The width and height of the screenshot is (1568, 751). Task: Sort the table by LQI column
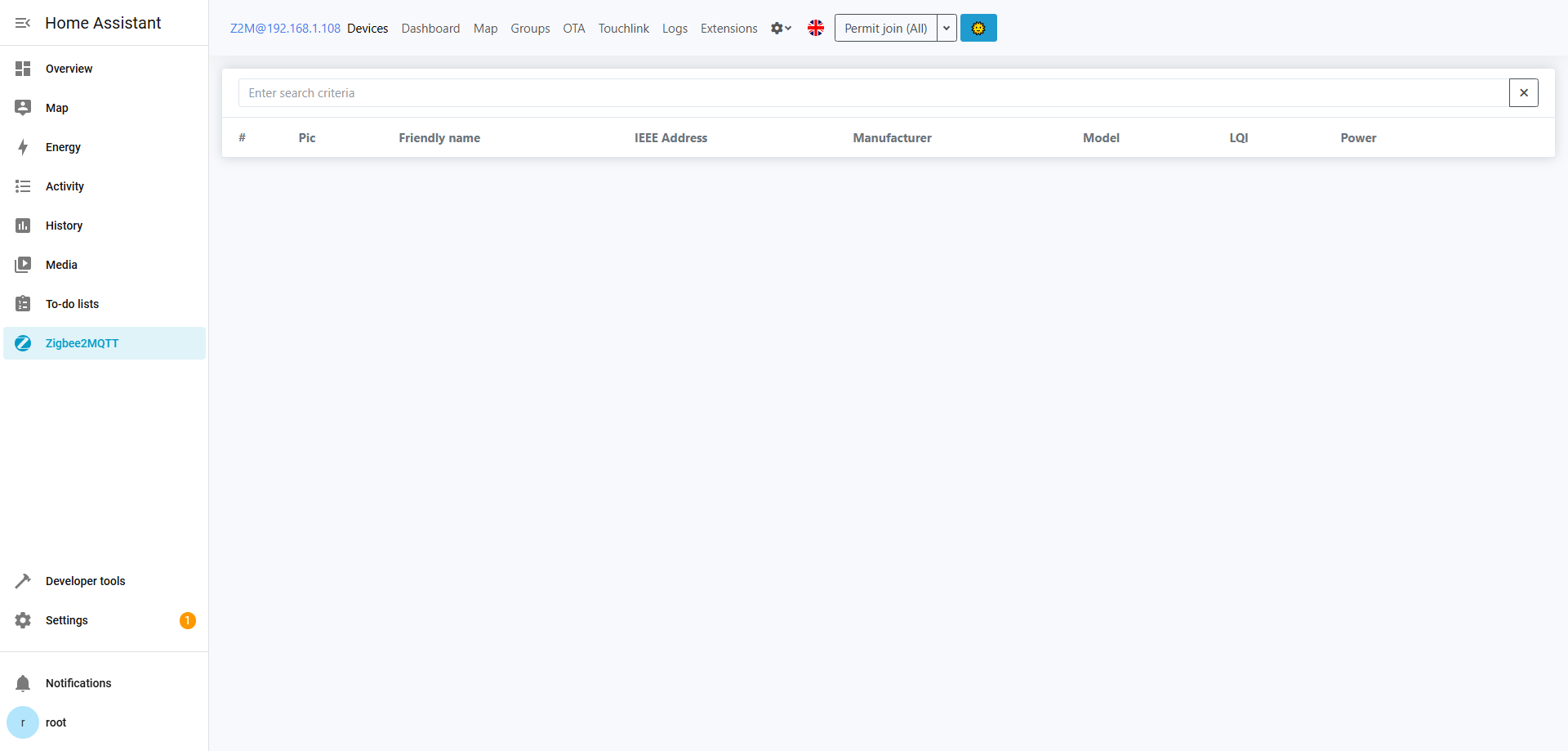click(1238, 138)
